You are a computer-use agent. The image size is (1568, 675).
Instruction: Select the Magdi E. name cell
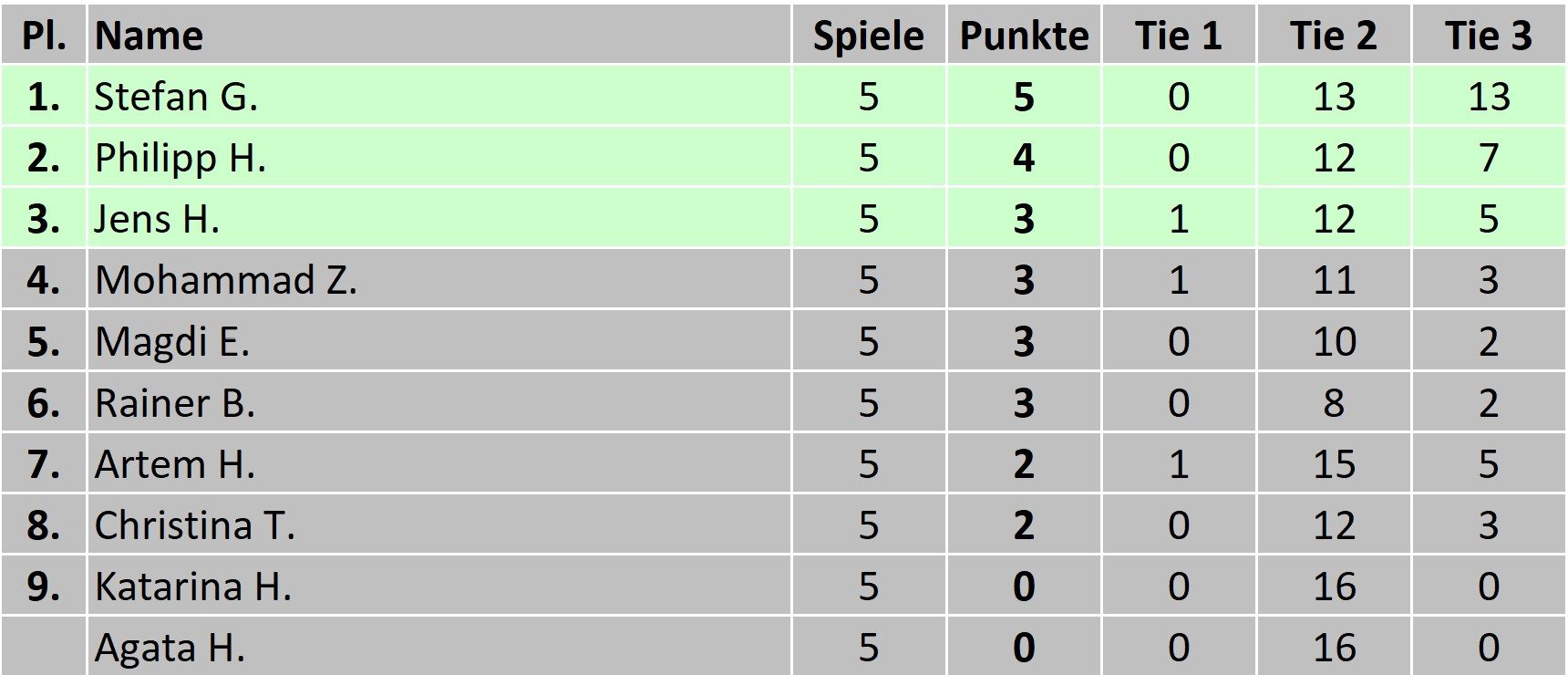(172, 342)
